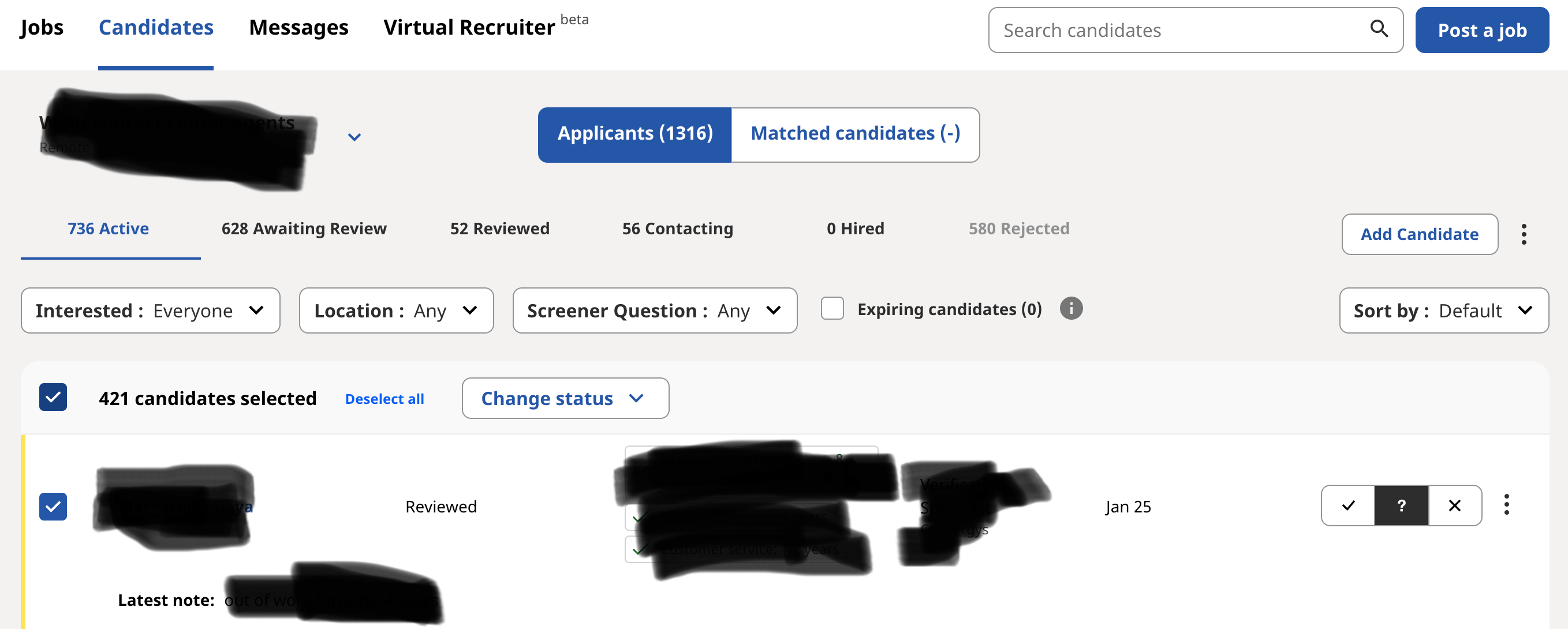The width and height of the screenshot is (1568, 629).
Task: Open the Interested: Everyone dropdown
Action: click(150, 311)
